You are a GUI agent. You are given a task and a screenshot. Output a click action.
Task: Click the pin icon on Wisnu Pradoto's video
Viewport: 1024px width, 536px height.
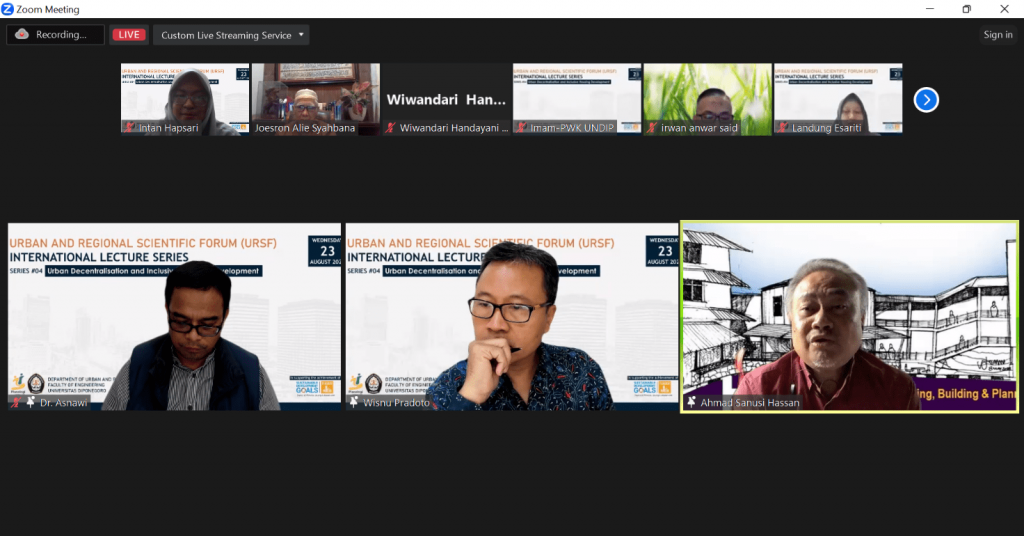point(354,402)
